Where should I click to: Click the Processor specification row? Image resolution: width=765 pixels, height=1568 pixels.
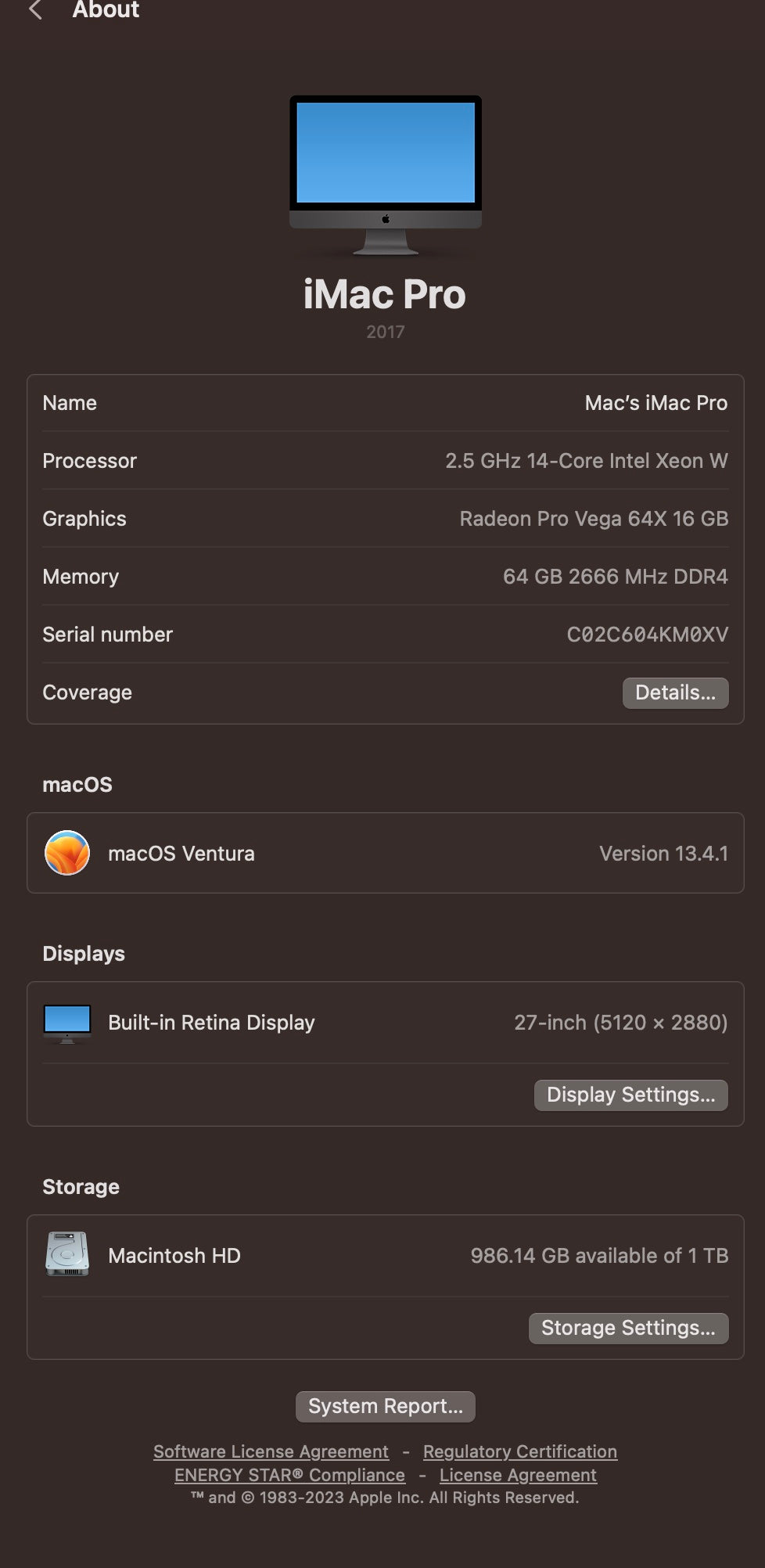(x=385, y=461)
